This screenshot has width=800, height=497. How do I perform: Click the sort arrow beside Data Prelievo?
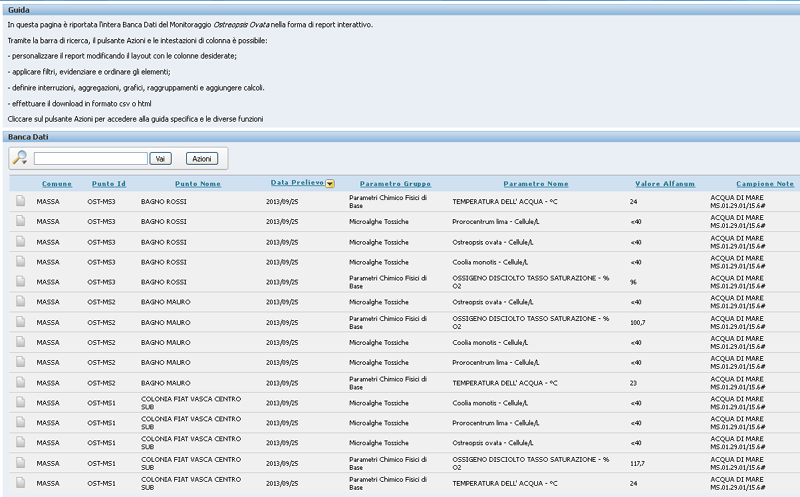pos(330,183)
